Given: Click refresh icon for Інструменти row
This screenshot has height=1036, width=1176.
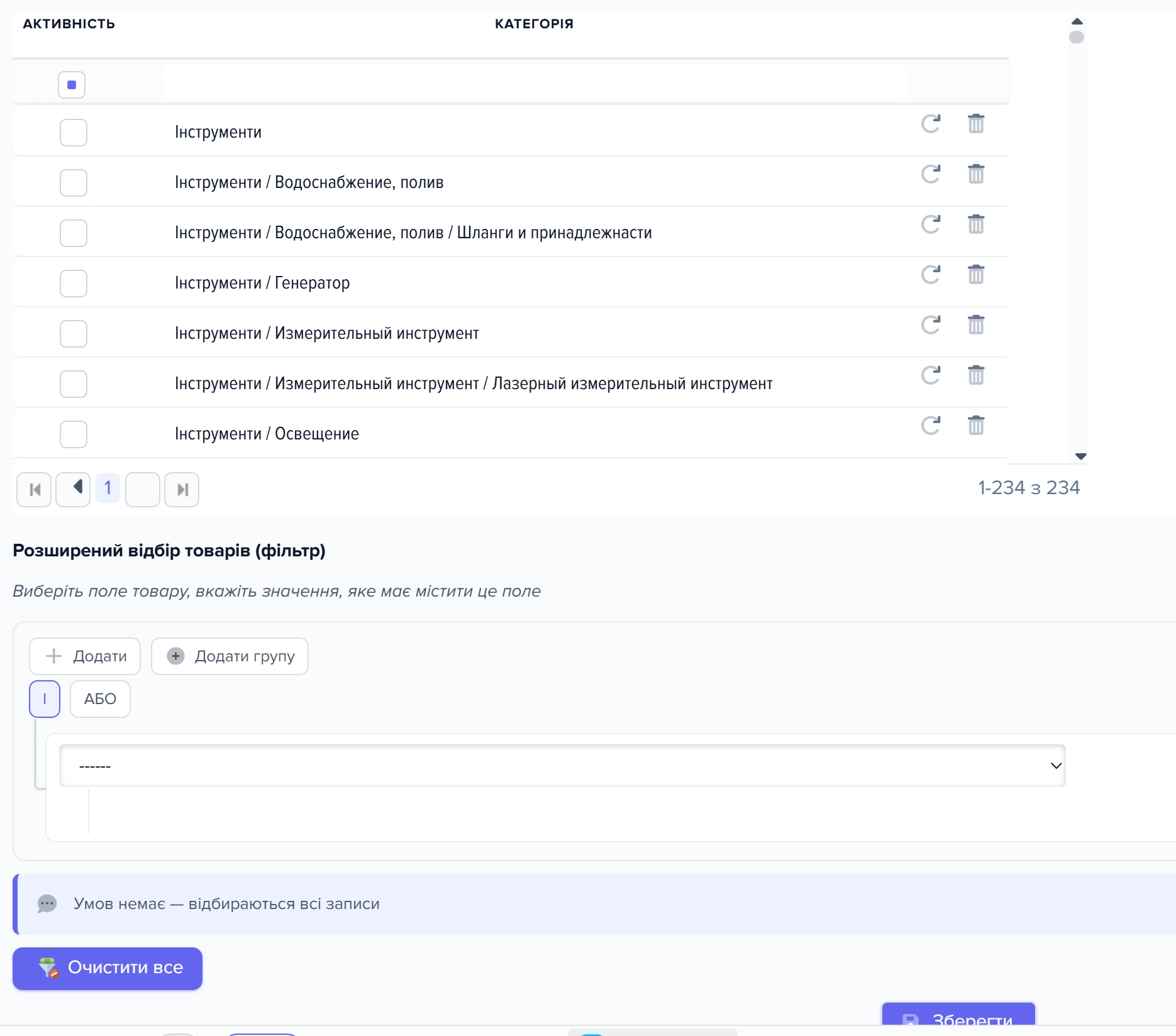Looking at the screenshot, I should pos(931,124).
